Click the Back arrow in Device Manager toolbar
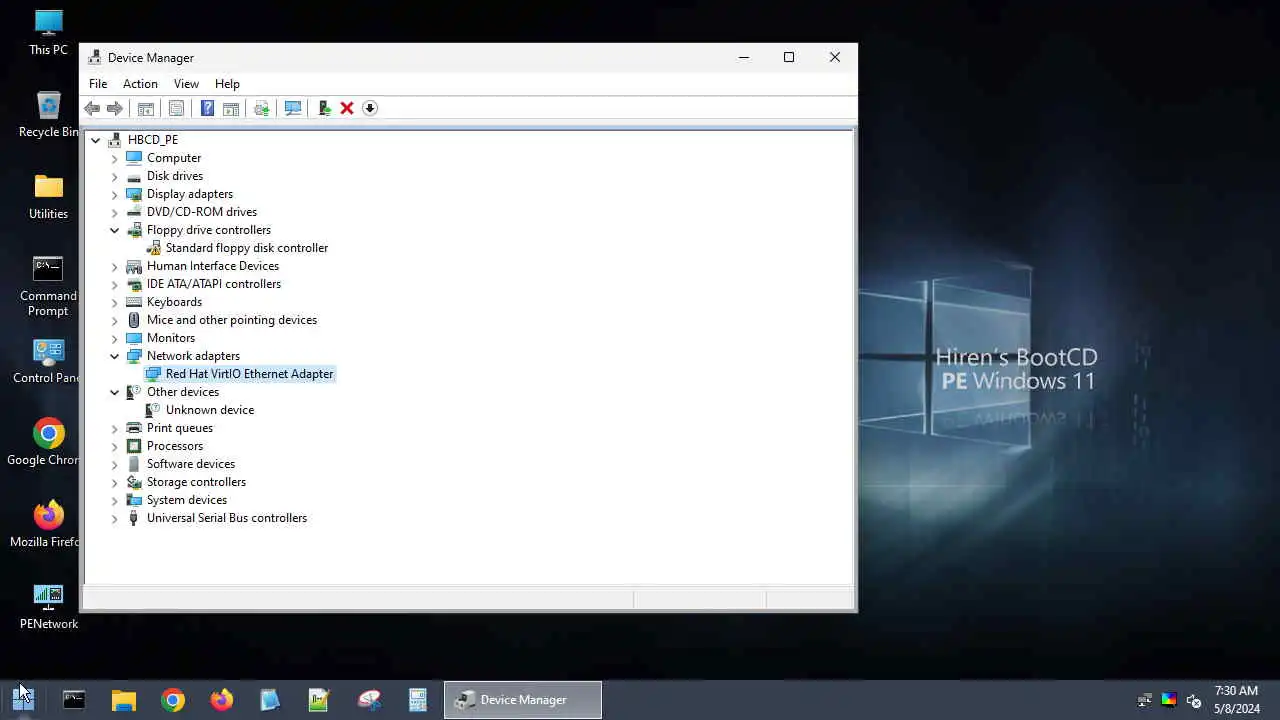 92,108
